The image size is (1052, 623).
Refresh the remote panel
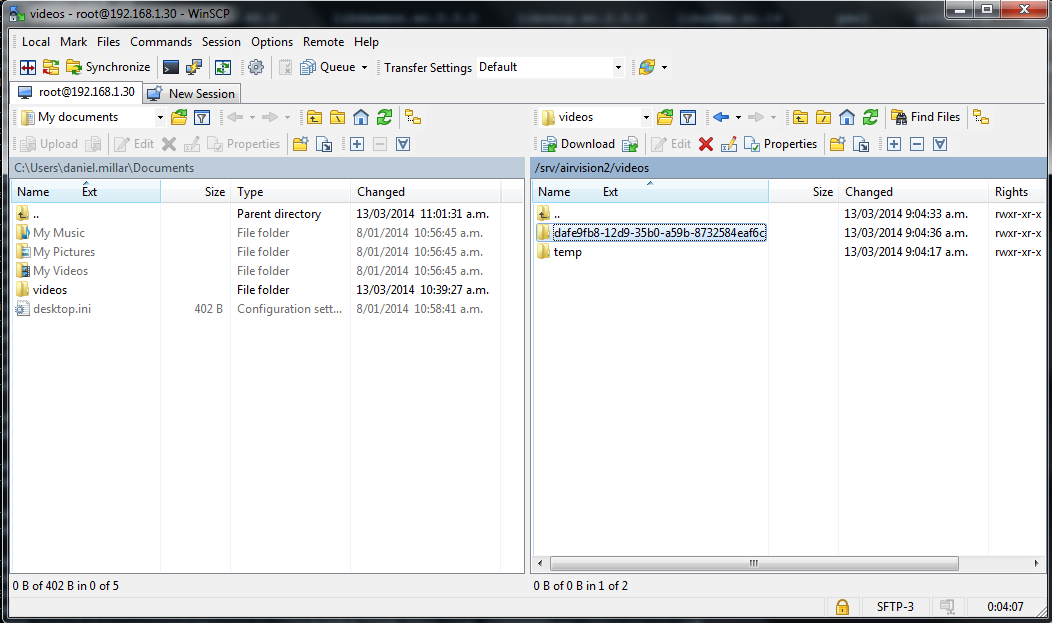pos(870,118)
